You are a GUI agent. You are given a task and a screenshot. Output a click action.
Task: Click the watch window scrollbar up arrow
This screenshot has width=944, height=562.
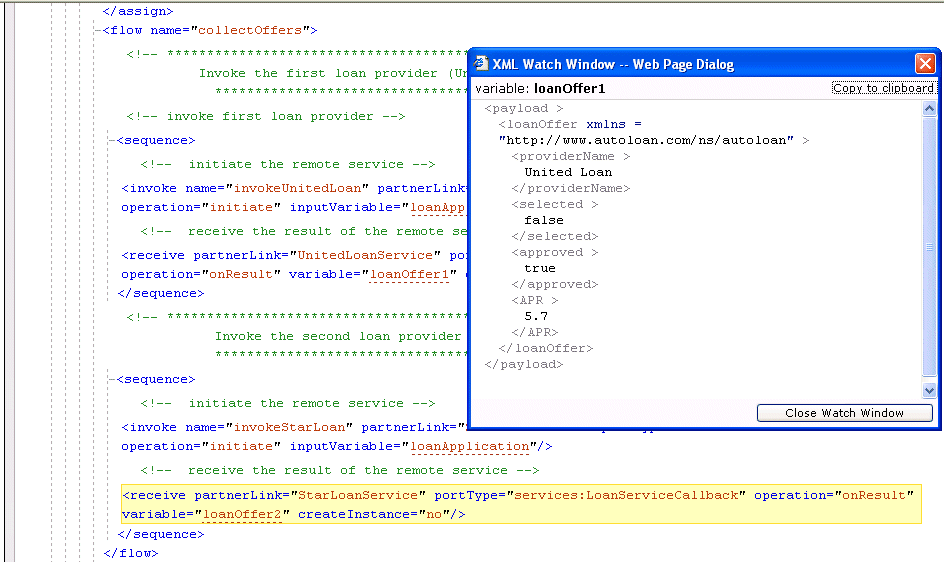point(929,108)
